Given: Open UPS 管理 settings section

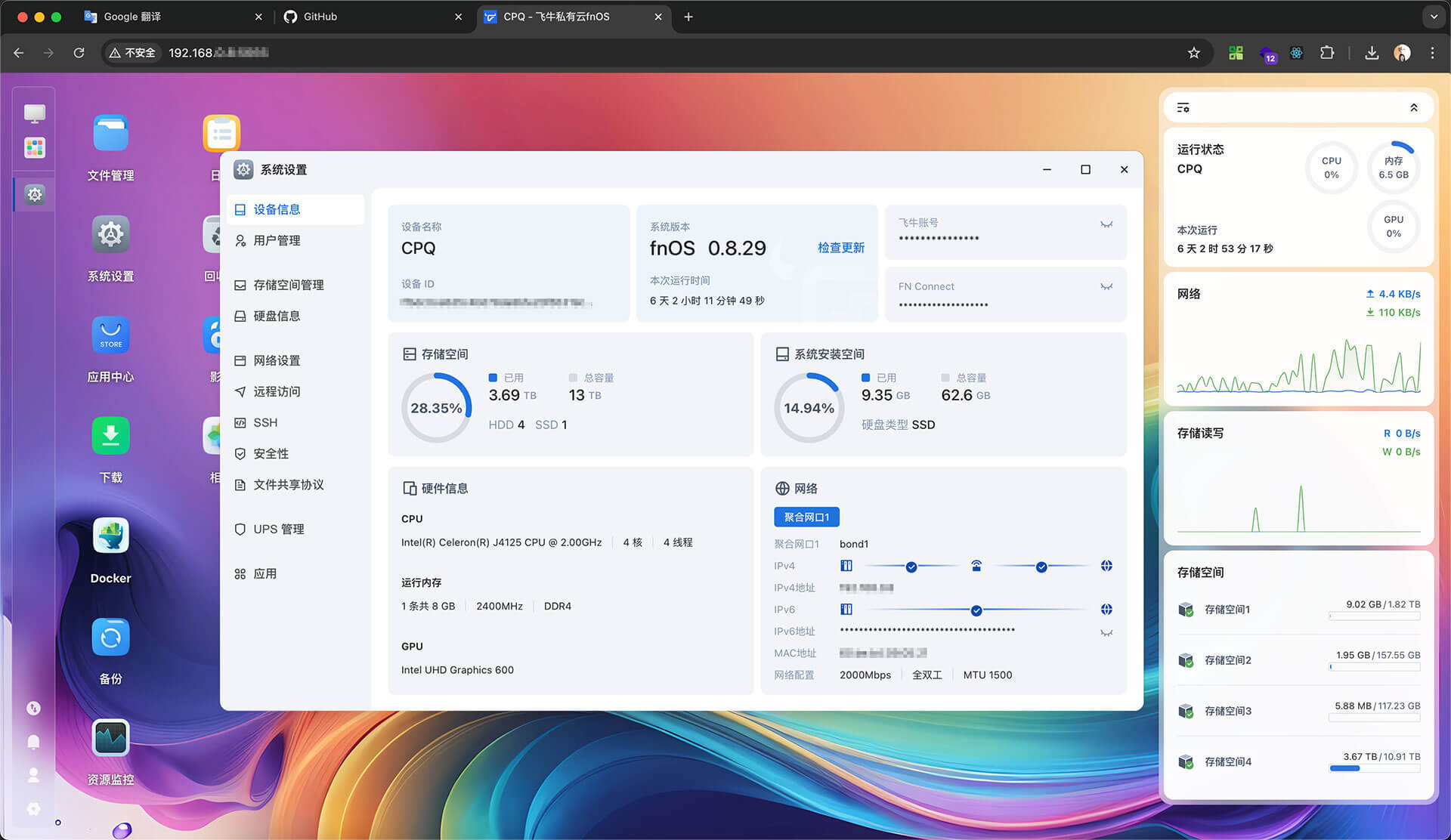Looking at the screenshot, I should 295,529.
